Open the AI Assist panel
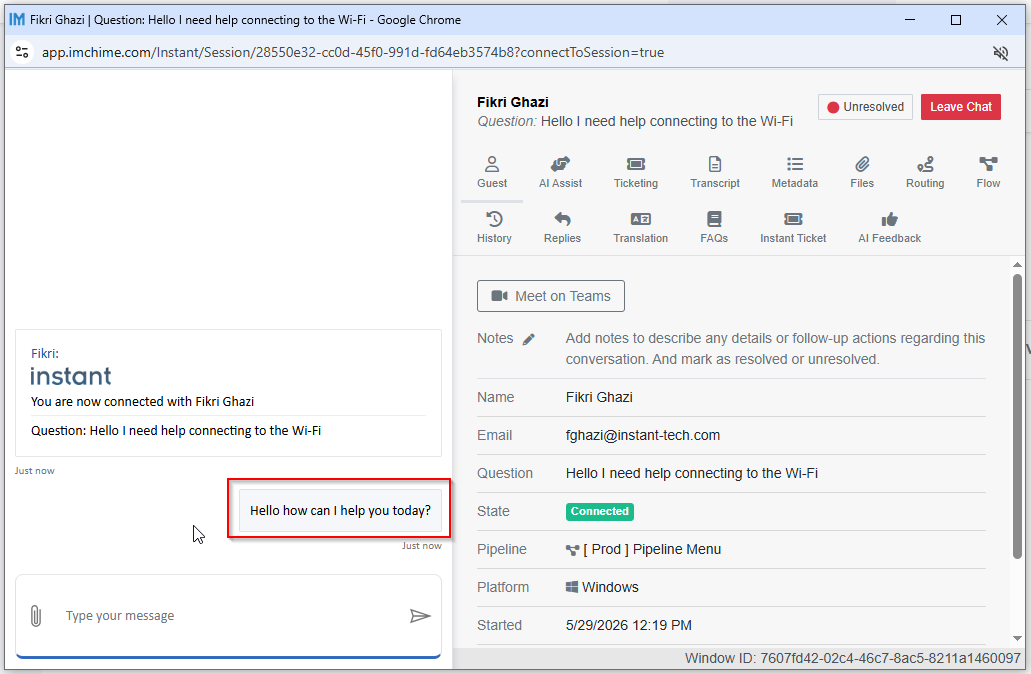The width and height of the screenshot is (1031, 674). pos(560,173)
